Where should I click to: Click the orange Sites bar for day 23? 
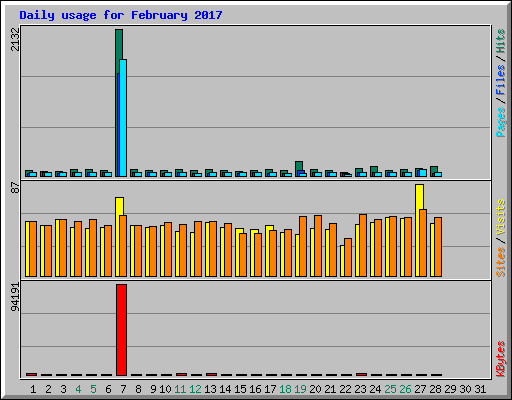point(363,245)
